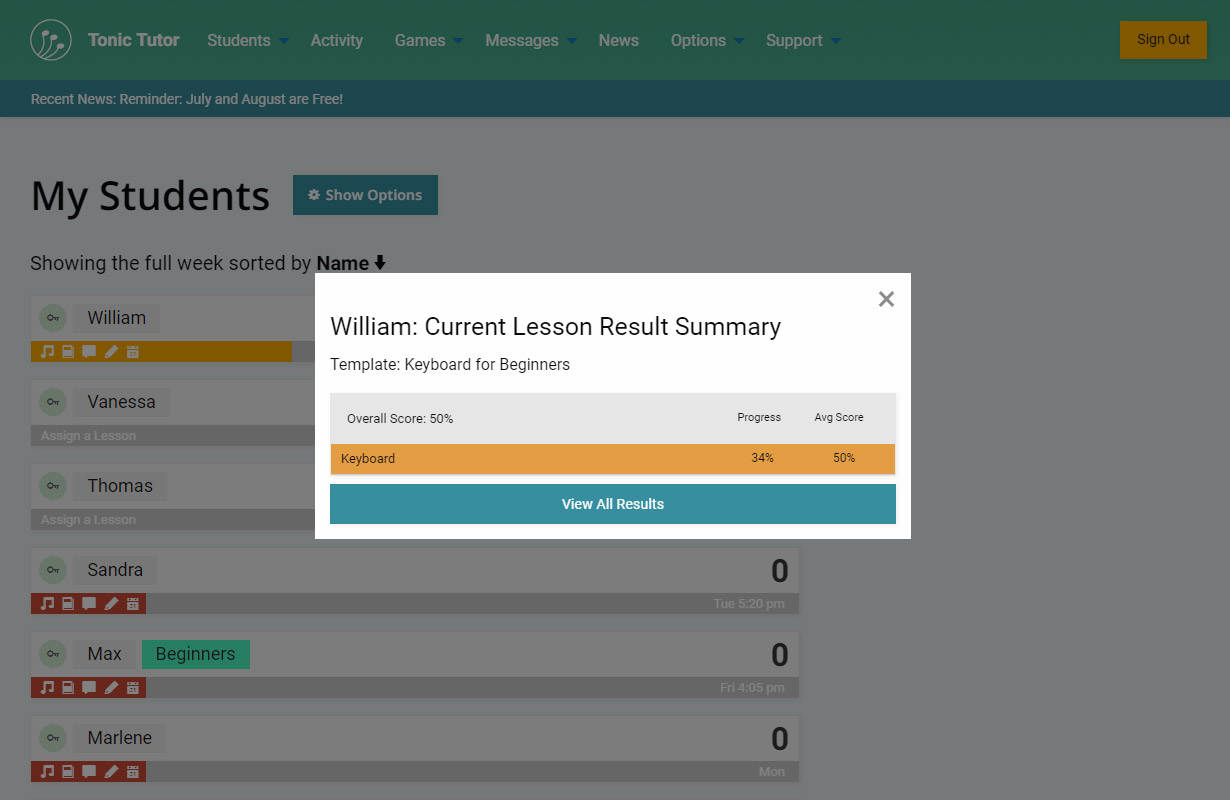Screen dimensions: 1230x800
Task: Click the music note icon in Sandra's row
Action: pyautogui.click(x=47, y=604)
